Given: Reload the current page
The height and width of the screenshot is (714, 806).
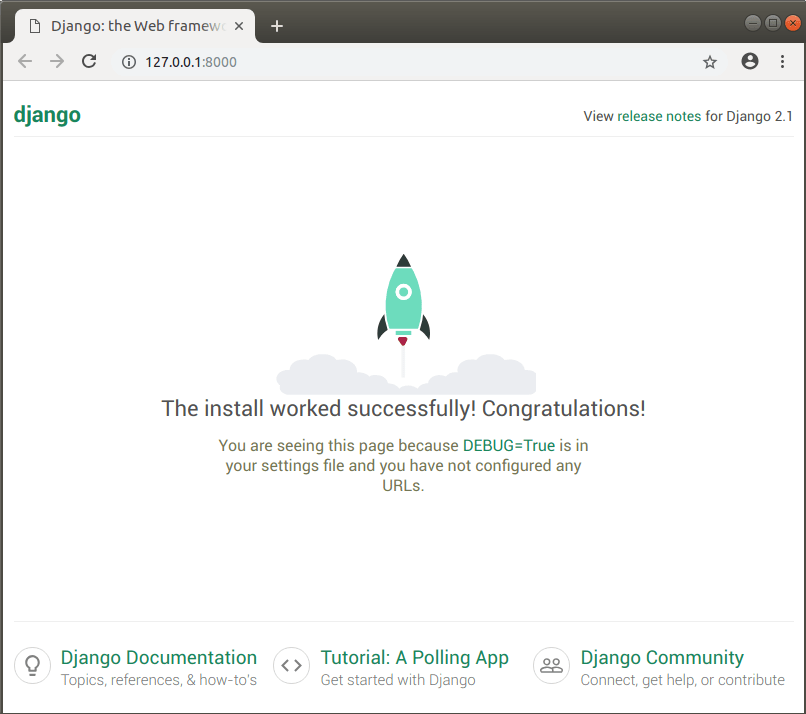Looking at the screenshot, I should point(89,62).
